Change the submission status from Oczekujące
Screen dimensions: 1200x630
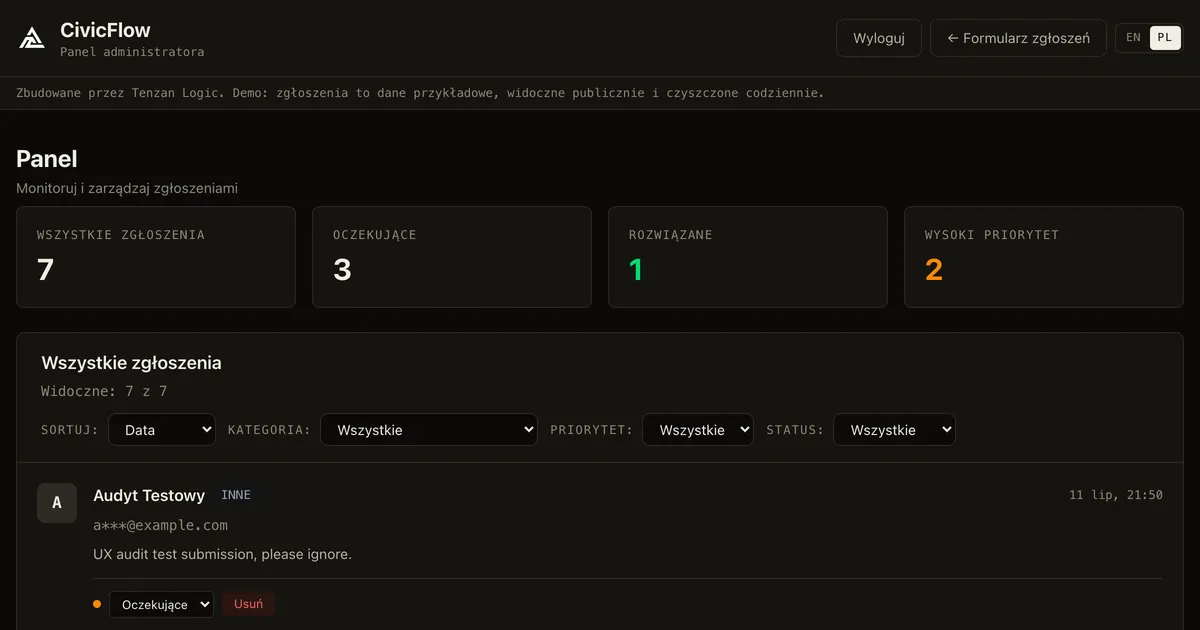[161, 604]
